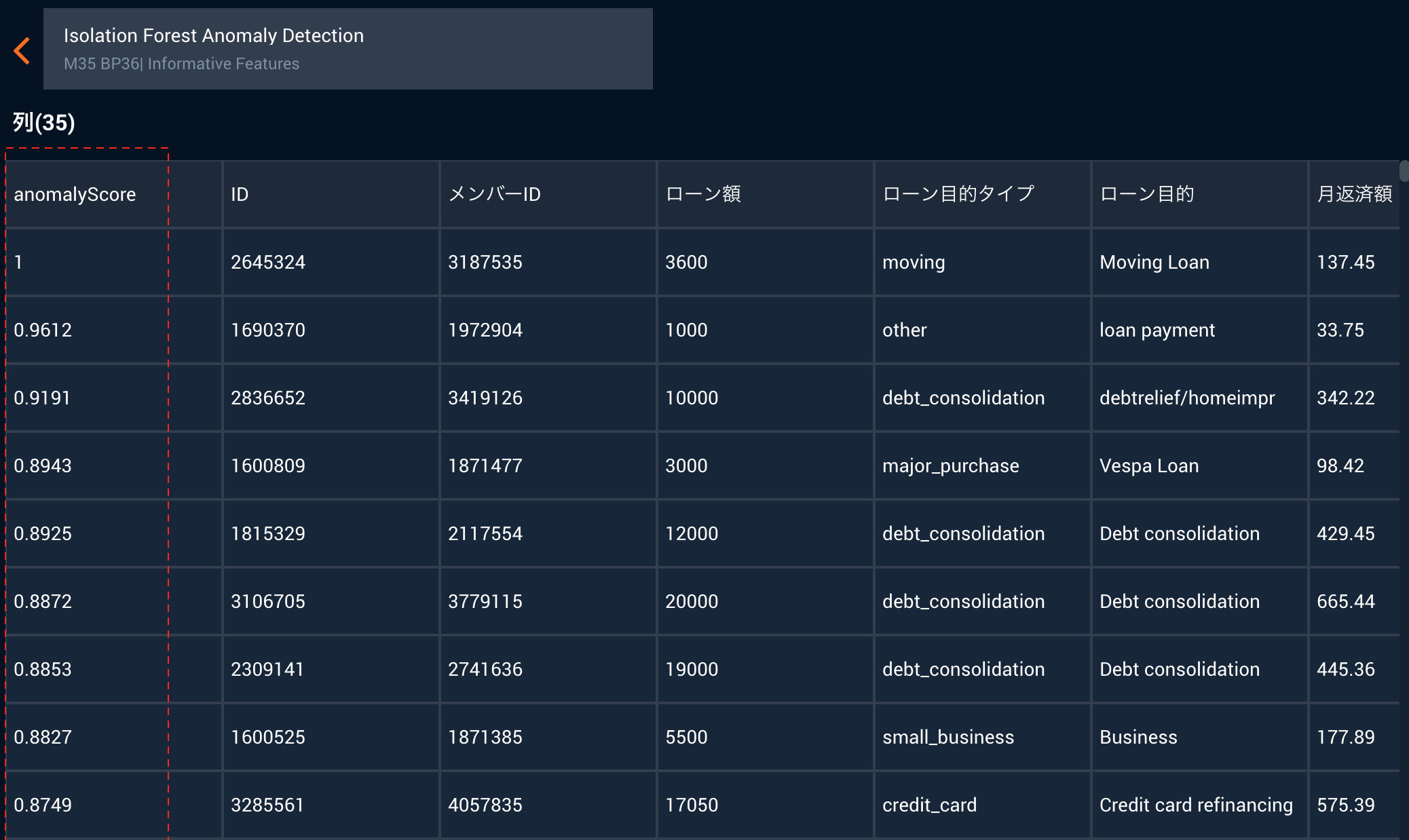The width and height of the screenshot is (1409, 840).
Task: Click the Moving Loan cell
Action: 1154,262
